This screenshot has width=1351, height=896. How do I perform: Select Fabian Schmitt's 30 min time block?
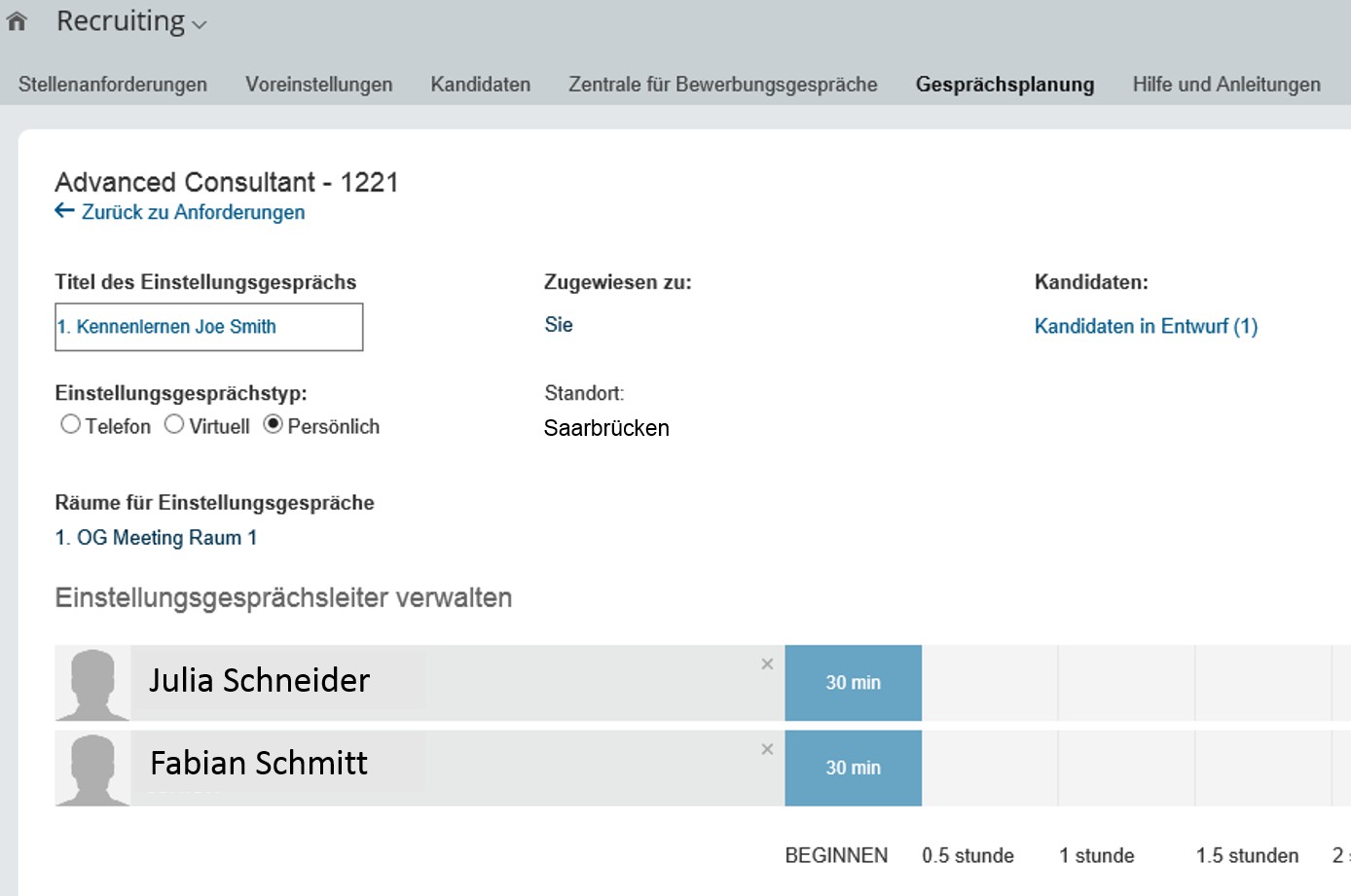click(853, 769)
